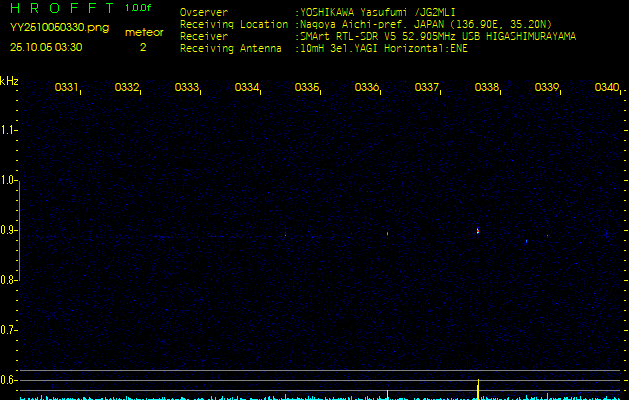Click the green meteor echo near 0336
629x400 pixels.
(x=388, y=233)
